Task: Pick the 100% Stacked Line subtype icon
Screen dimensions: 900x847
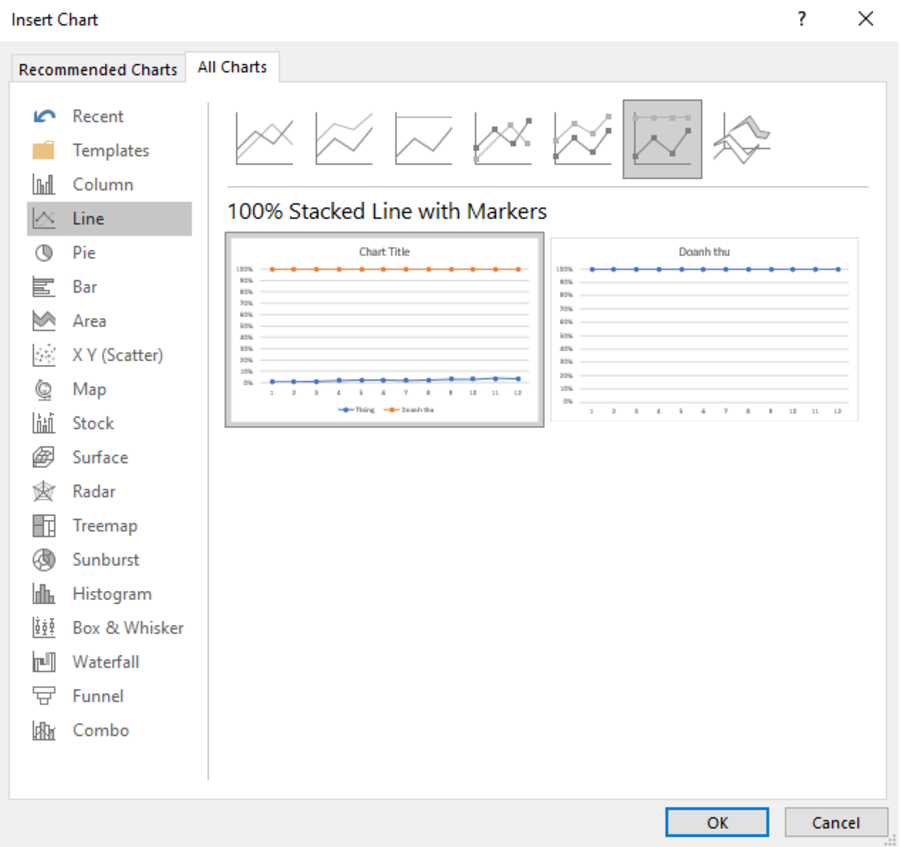Action: [x=424, y=139]
